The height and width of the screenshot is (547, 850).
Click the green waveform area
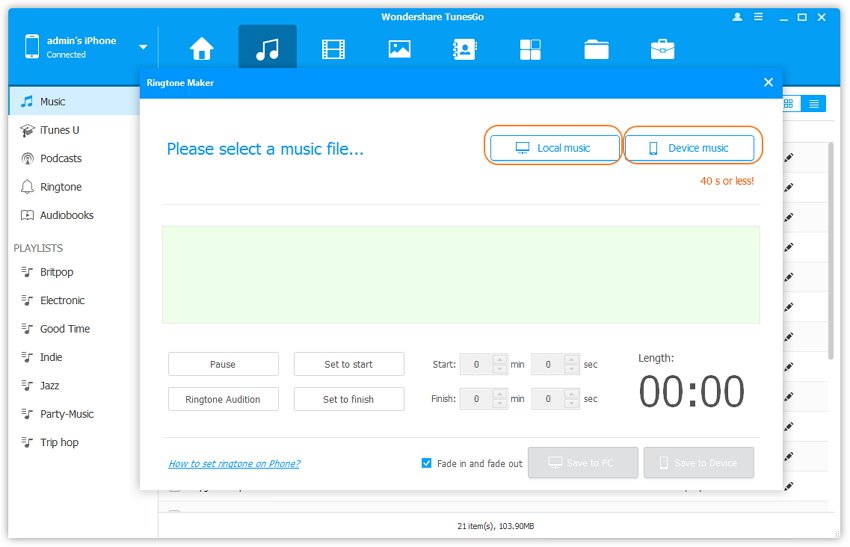coord(460,274)
